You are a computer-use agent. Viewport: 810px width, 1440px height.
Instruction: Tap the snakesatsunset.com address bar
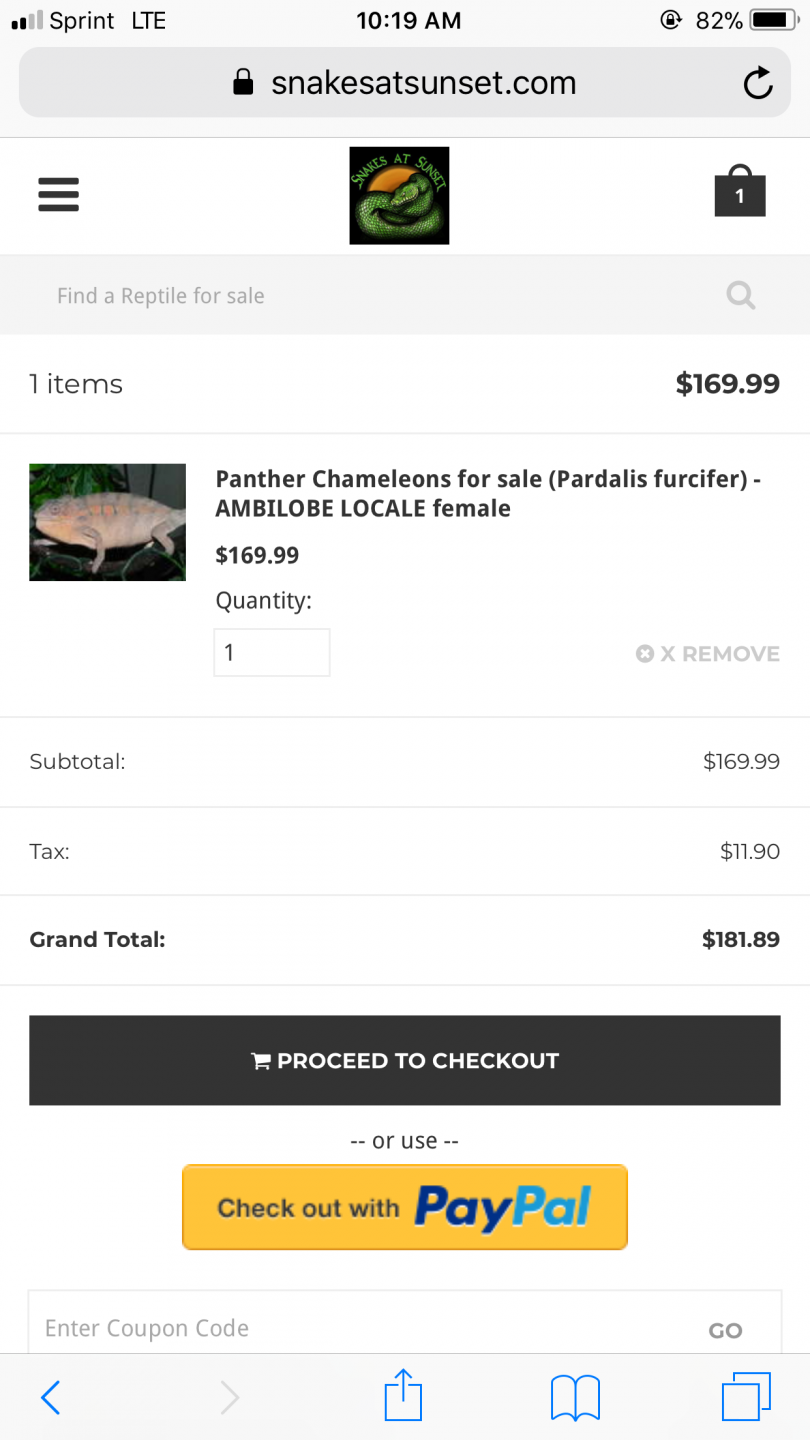click(x=404, y=83)
